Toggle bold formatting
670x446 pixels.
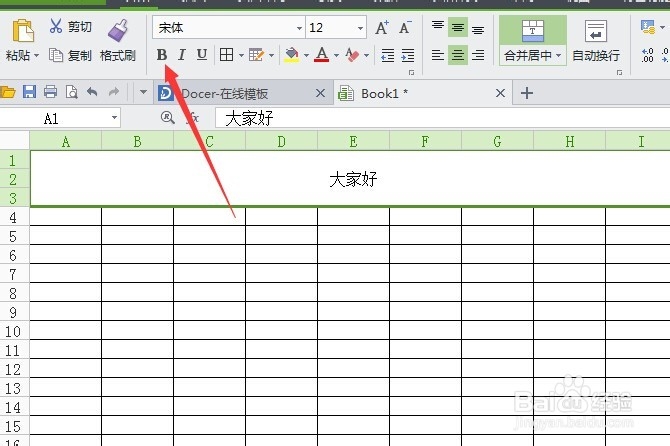tap(162, 55)
